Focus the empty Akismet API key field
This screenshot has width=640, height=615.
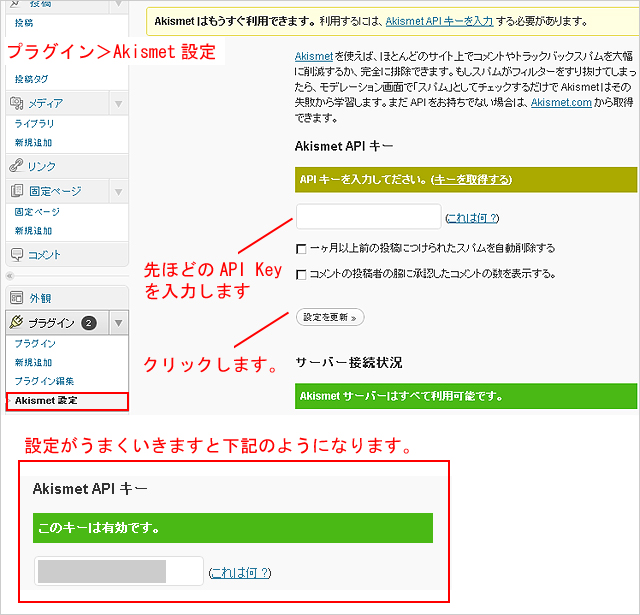pos(369,217)
